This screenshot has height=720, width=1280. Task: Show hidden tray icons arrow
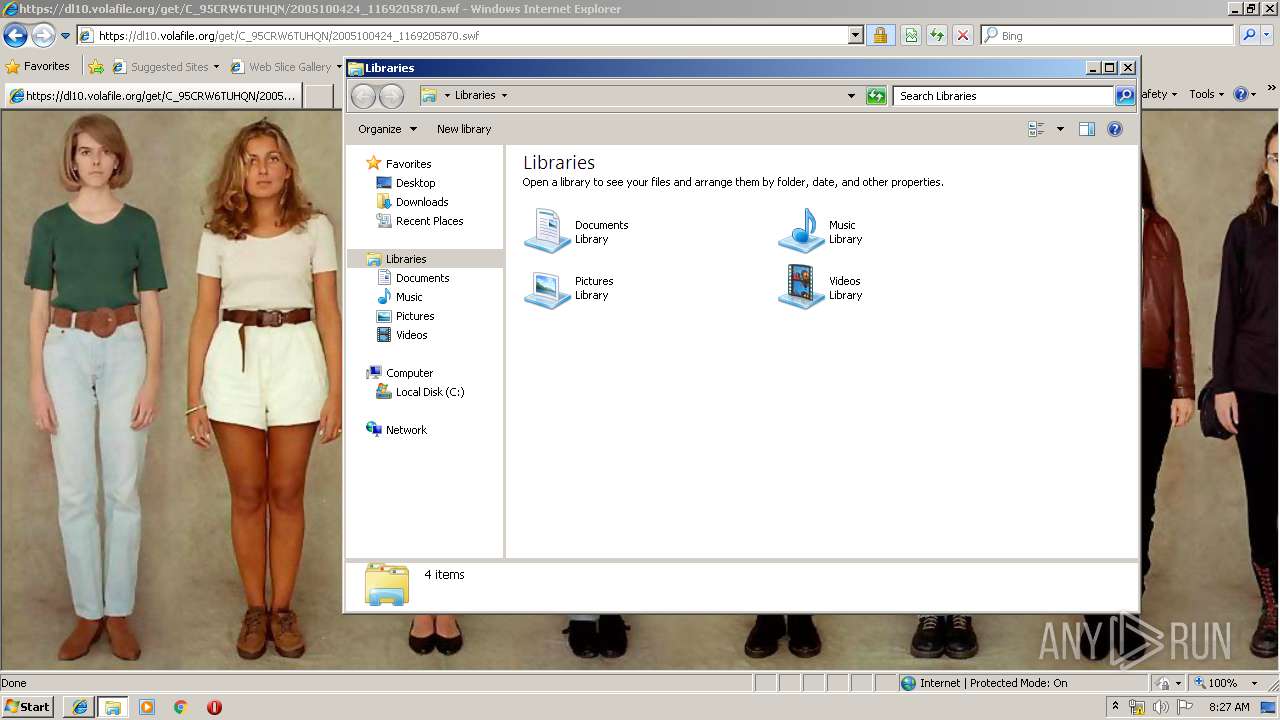1115,706
